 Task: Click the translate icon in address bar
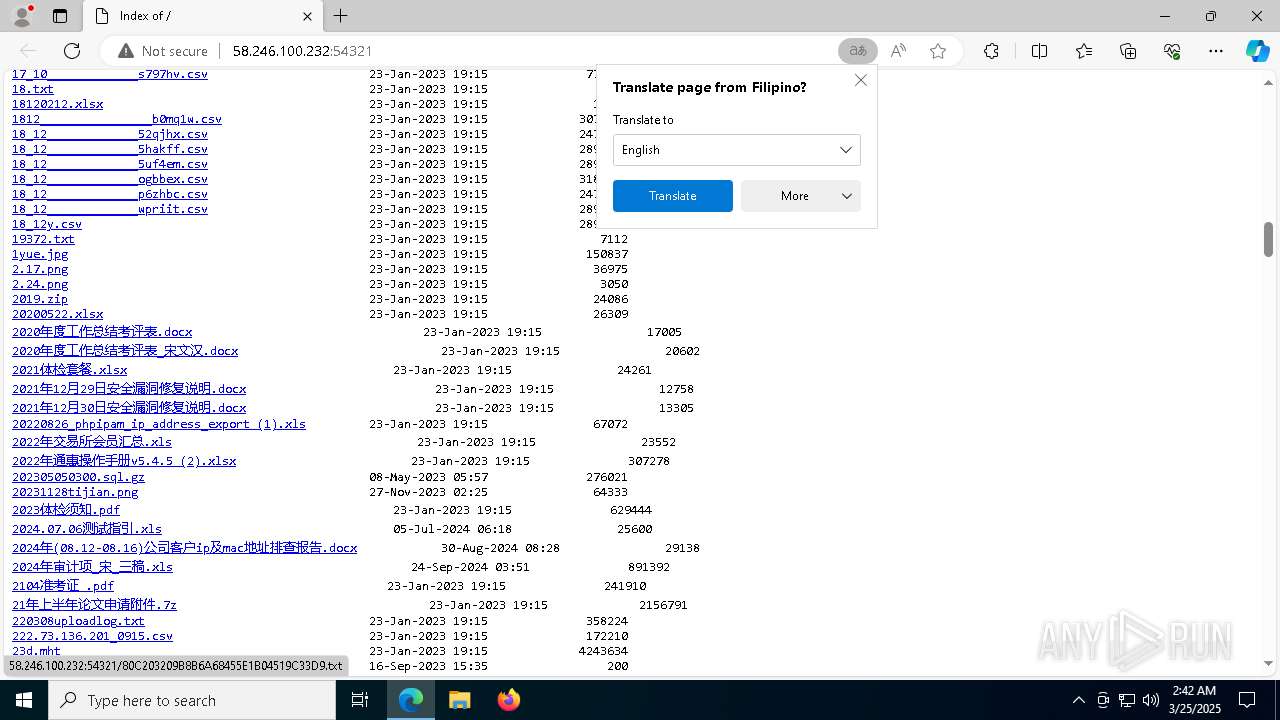pyautogui.click(x=858, y=51)
